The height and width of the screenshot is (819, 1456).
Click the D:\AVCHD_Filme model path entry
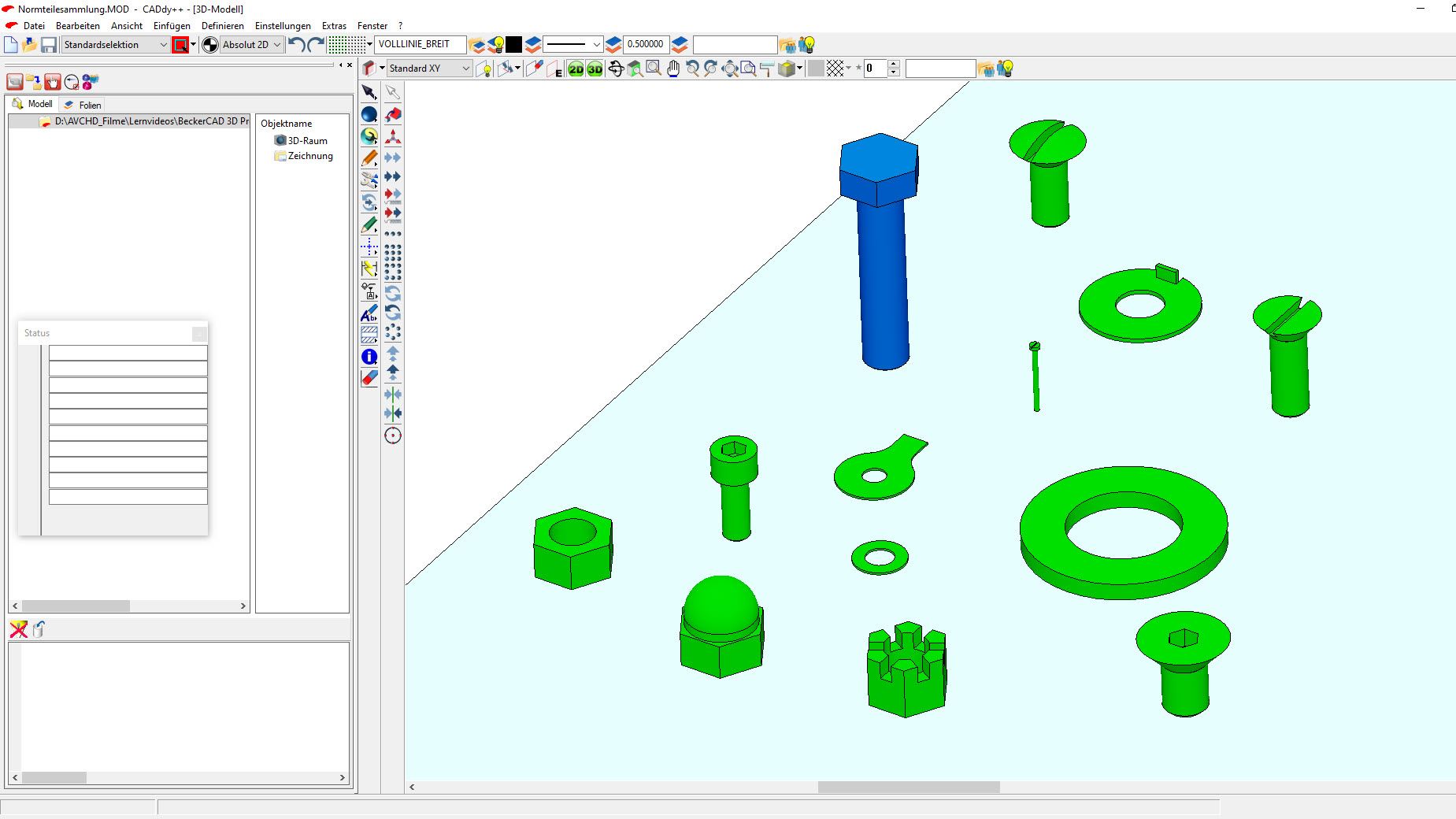tap(144, 121)
